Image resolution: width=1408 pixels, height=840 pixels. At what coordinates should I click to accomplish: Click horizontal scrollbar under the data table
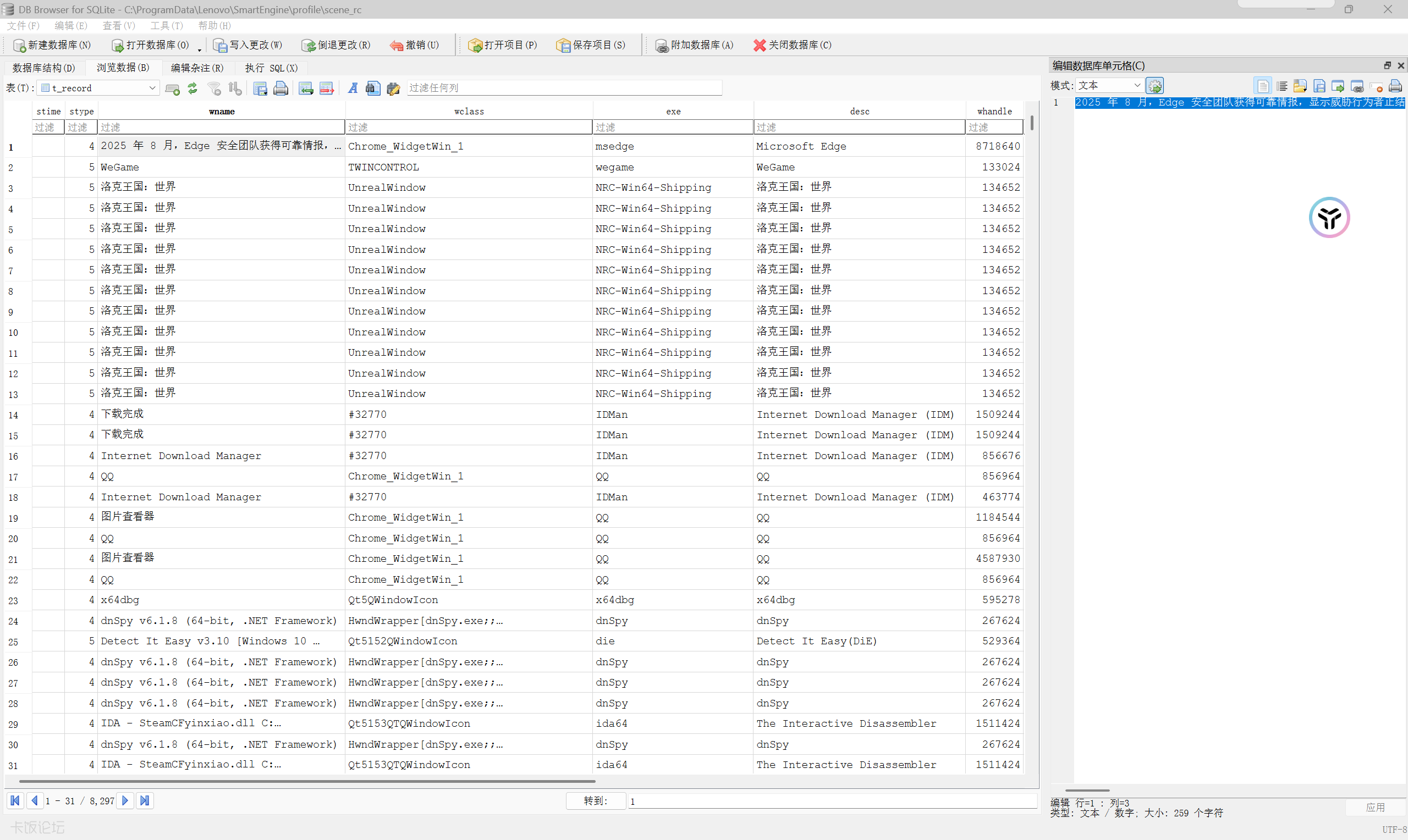click(x=307, y=781)
